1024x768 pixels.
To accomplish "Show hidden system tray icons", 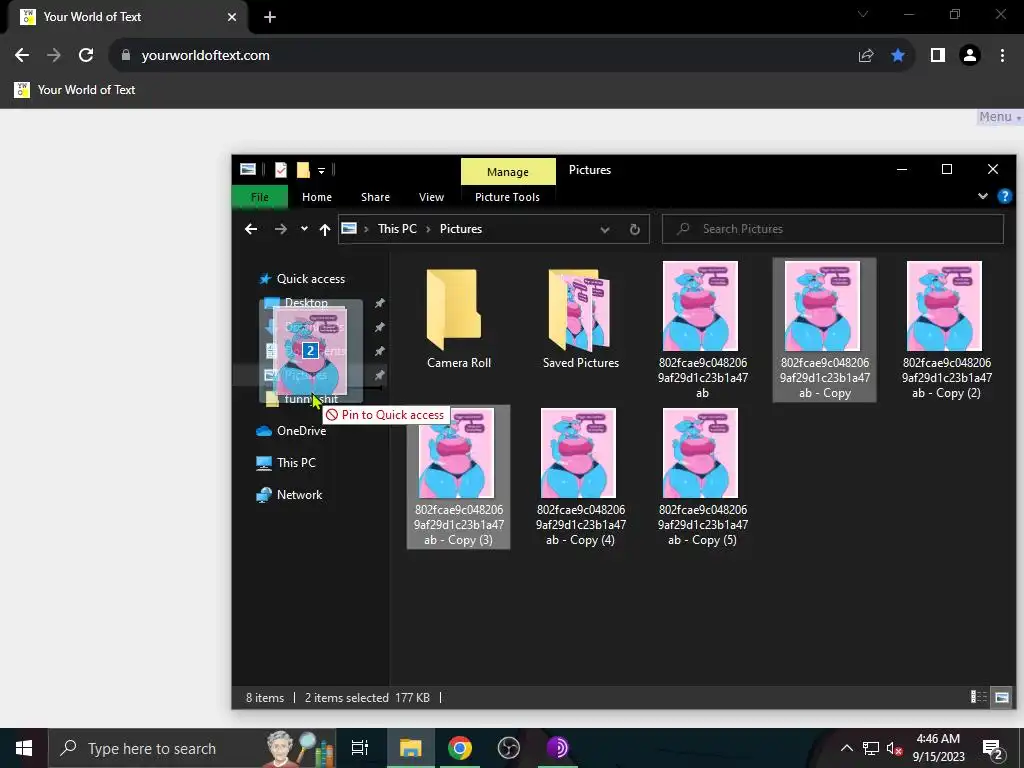I will 846,748.
